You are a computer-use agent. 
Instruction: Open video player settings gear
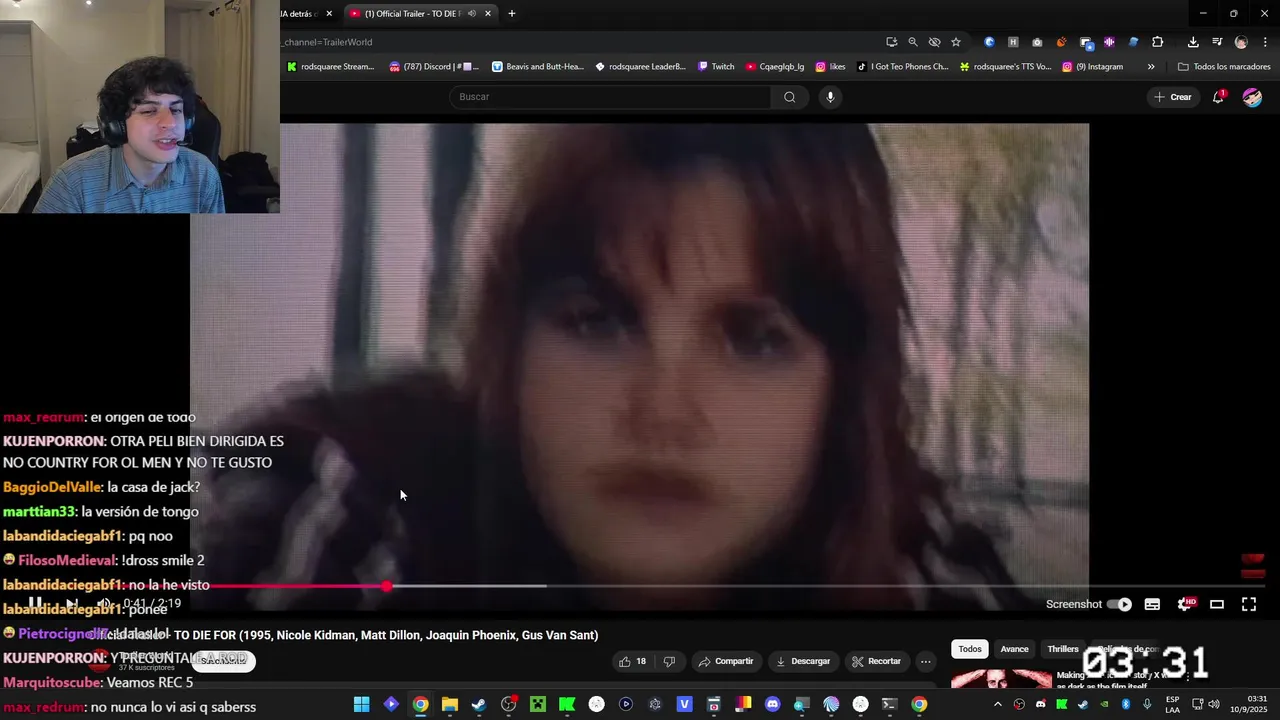click(x=1185, y=604)
